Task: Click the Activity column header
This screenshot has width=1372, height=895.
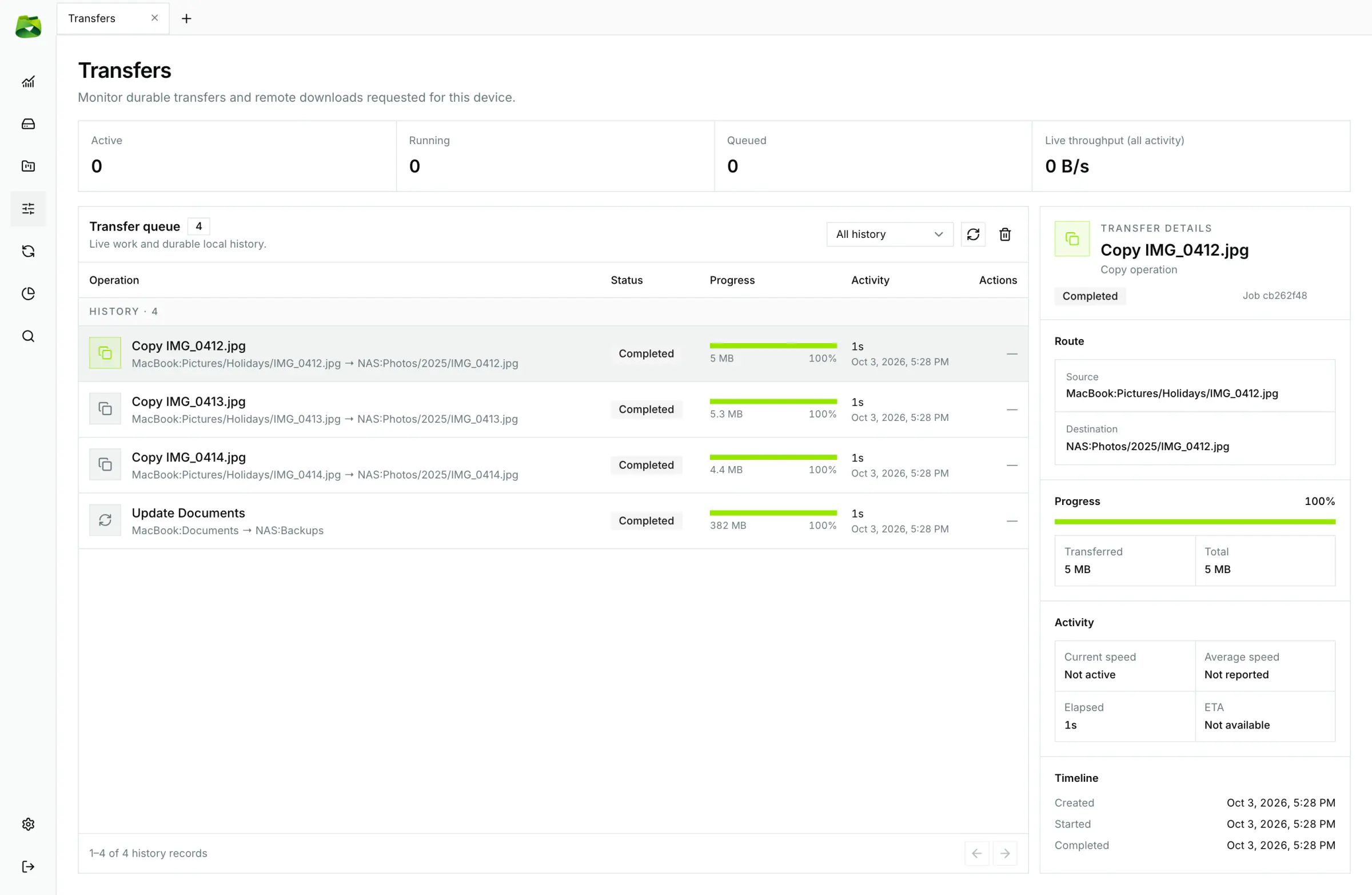Action: click(x=870, y=280)
